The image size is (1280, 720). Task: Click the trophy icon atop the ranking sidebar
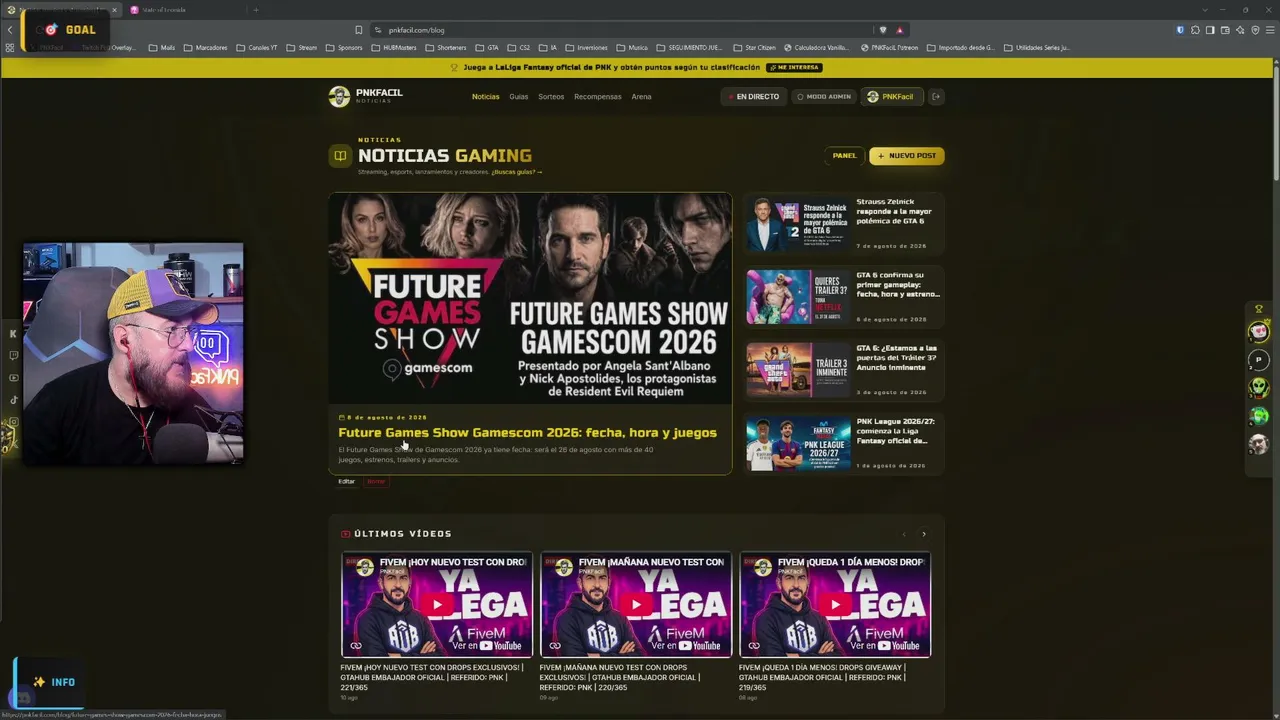(1259, 309)
